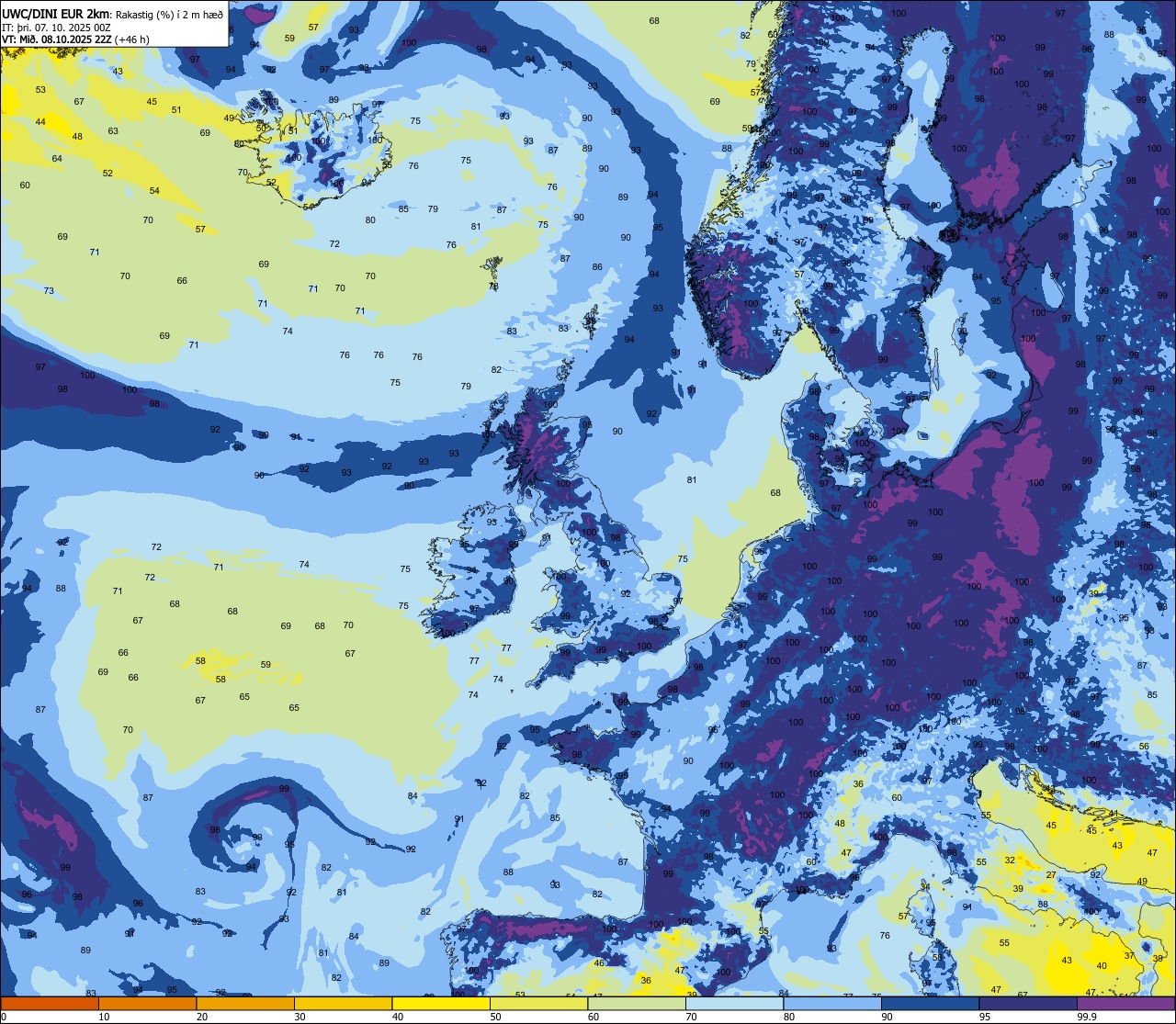
Task: Select the medium blue 80–90 legend swatch
Action: point(832,1003)
